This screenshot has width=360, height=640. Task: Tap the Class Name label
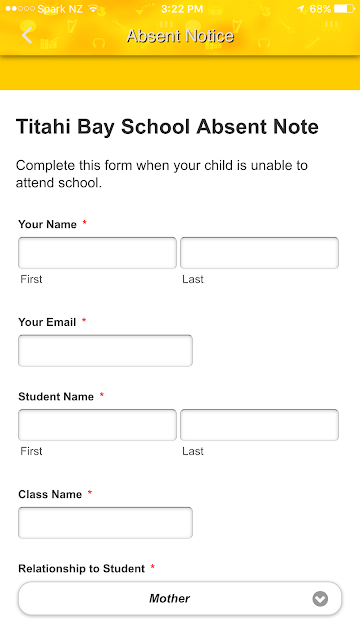(50, 494)
